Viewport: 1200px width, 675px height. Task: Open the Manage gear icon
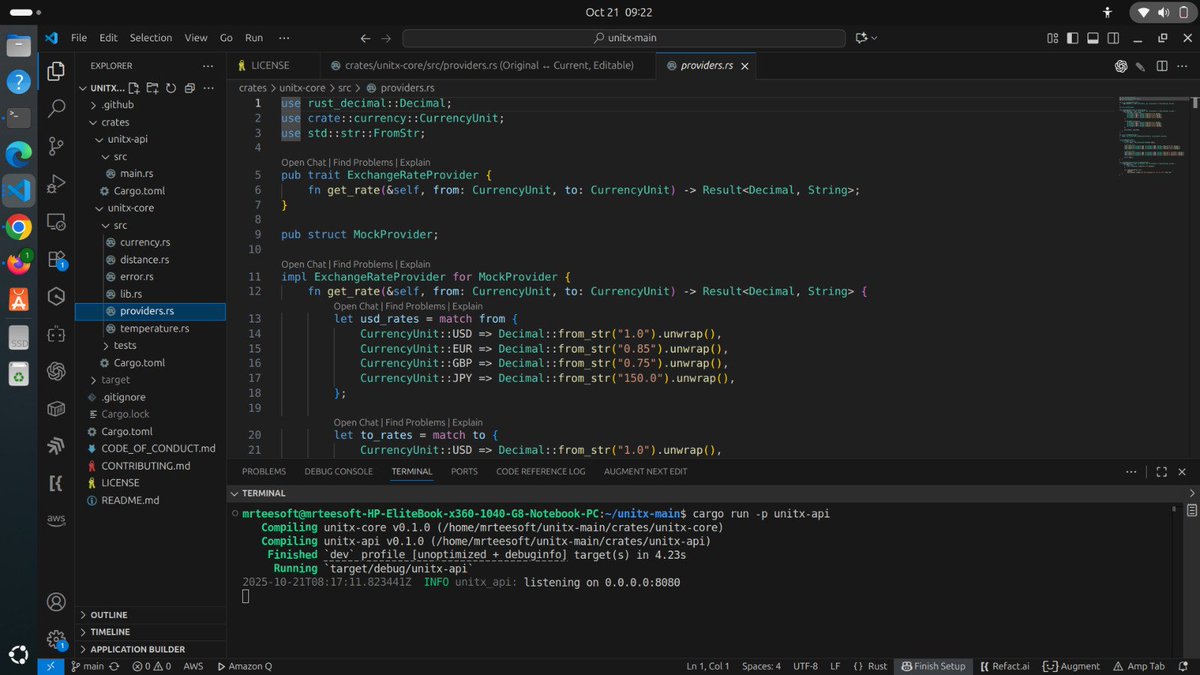56,639
